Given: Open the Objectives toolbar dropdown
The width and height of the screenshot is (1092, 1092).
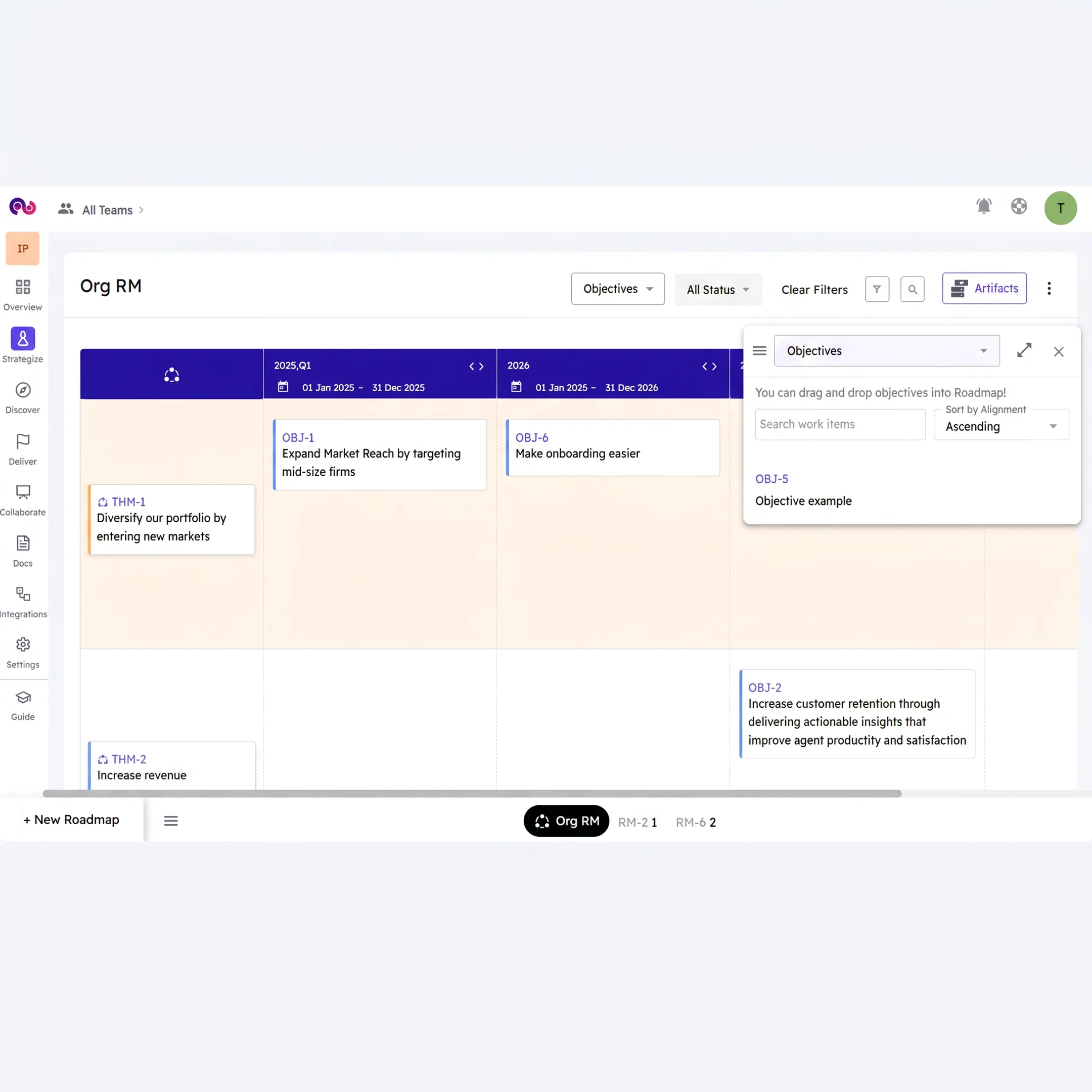Looking at the screenshot, I should 618,289.
